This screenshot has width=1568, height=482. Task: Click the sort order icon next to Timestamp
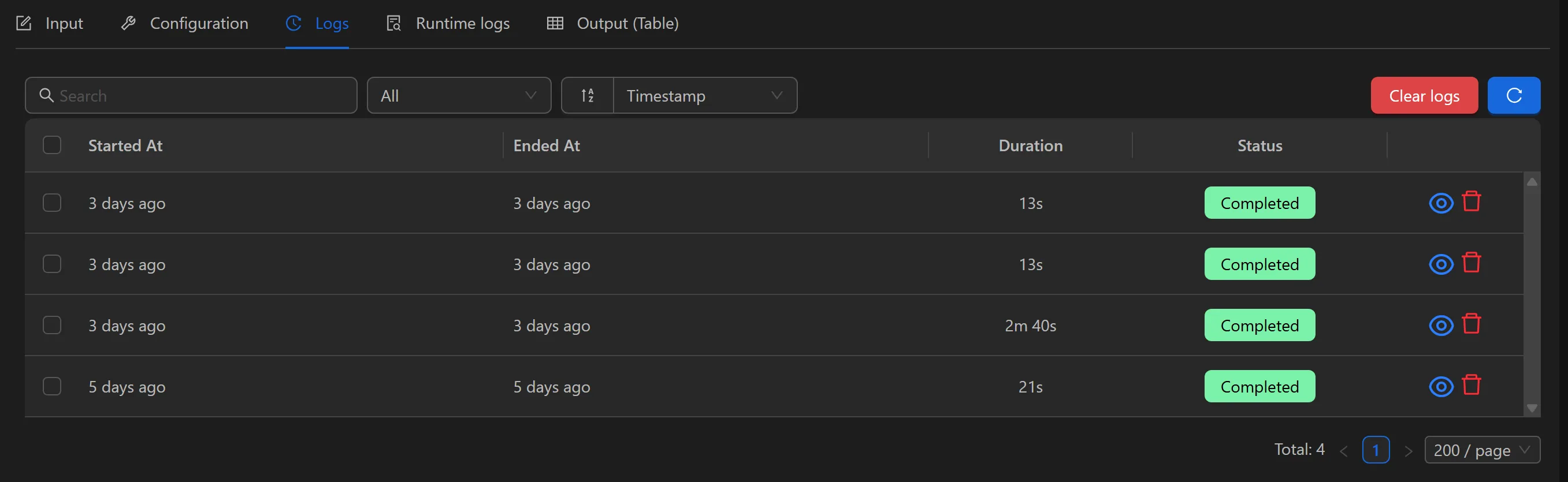coord(588,95)
